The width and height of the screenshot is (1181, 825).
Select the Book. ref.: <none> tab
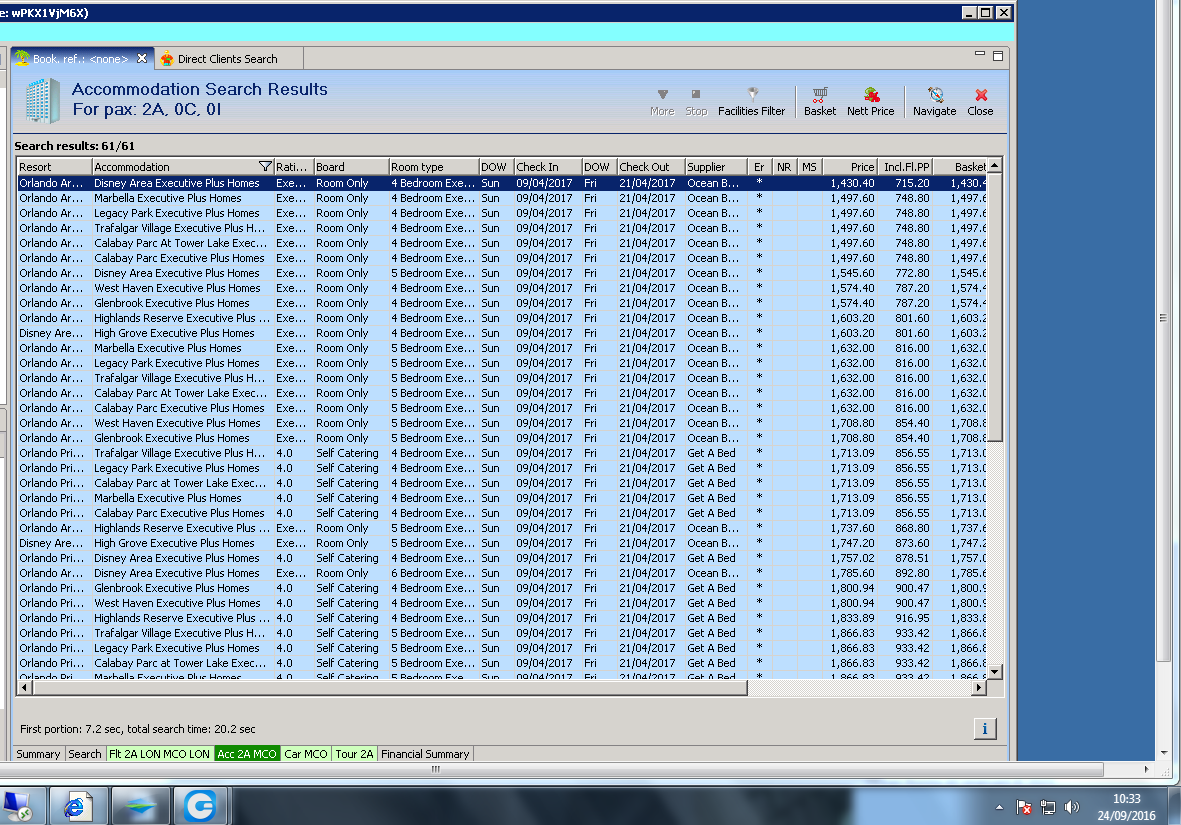81,59
